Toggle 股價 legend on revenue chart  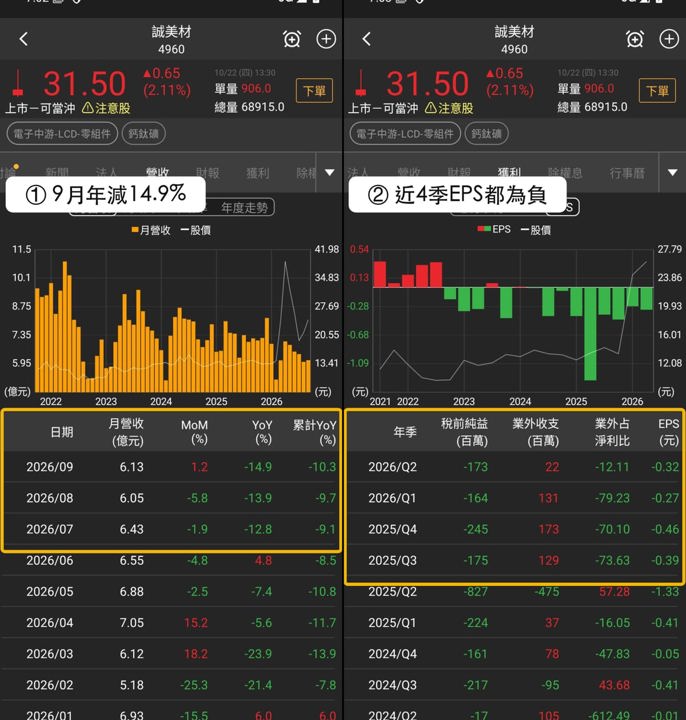(196, 230)
